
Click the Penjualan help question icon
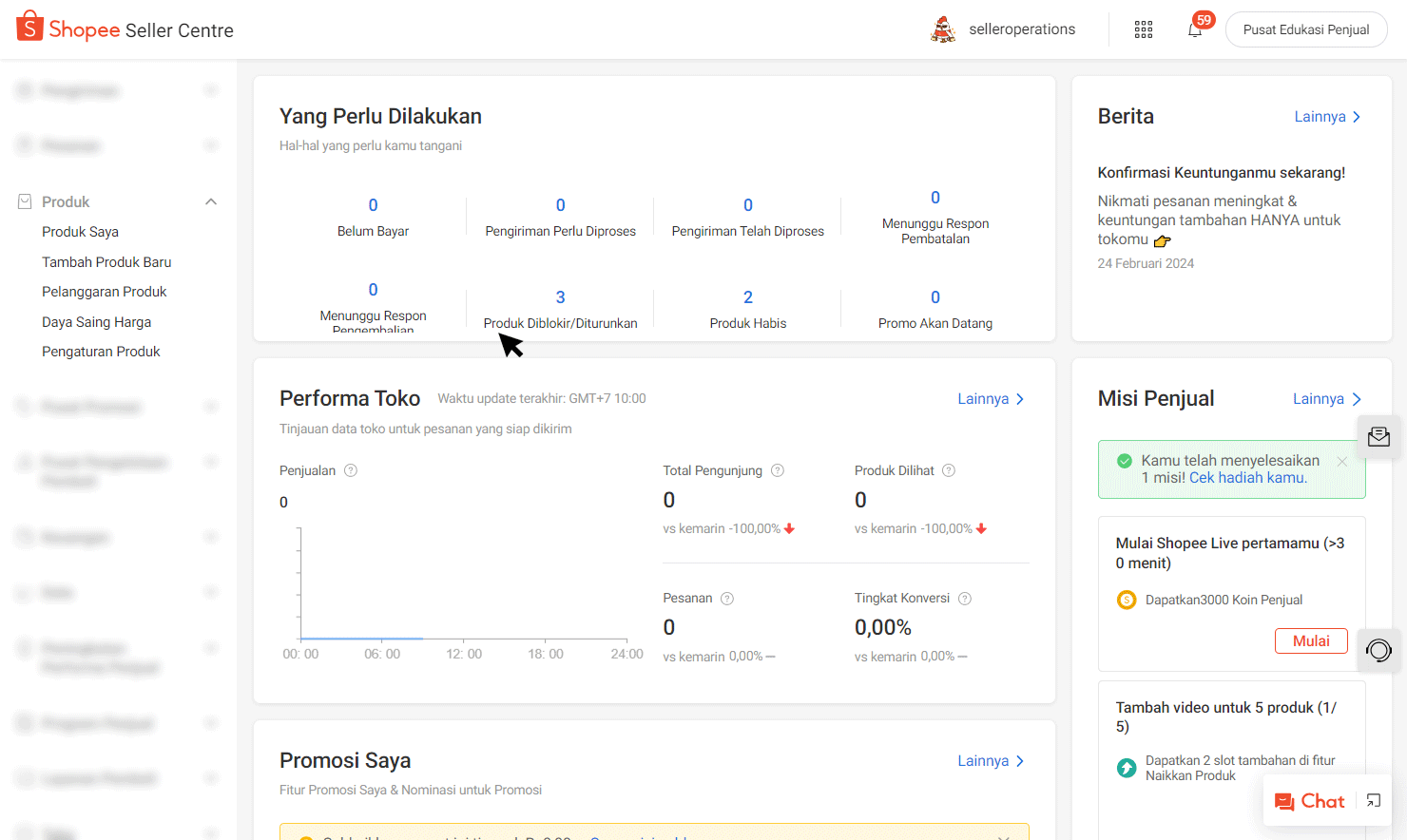pos(351,470)
